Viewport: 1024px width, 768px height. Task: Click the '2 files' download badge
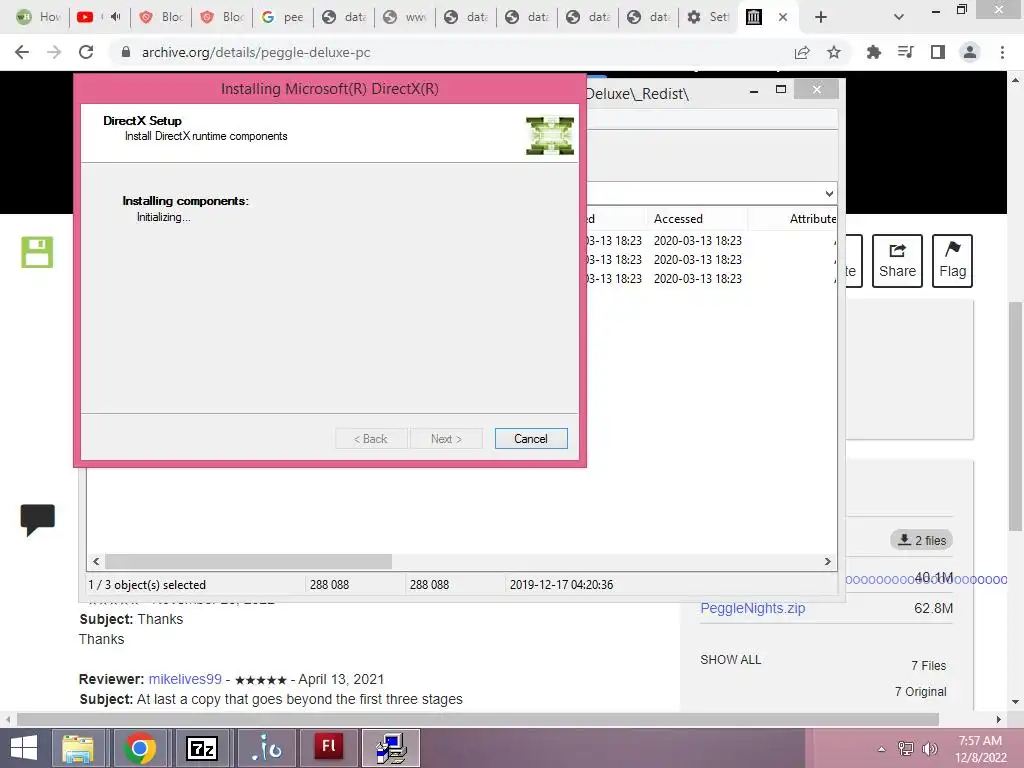(921, 540)
